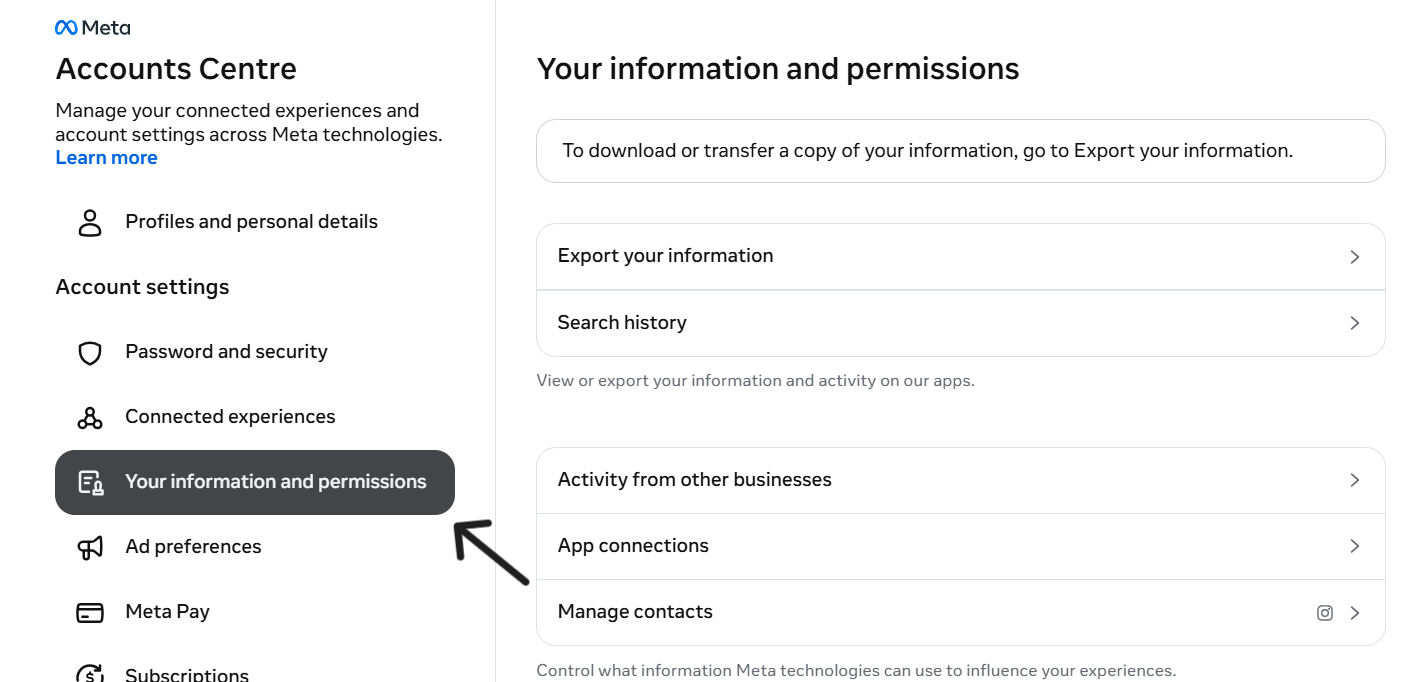Expand the Search history chevron
Viewport: 1417px width, 682px height.
pos(1355,323)
